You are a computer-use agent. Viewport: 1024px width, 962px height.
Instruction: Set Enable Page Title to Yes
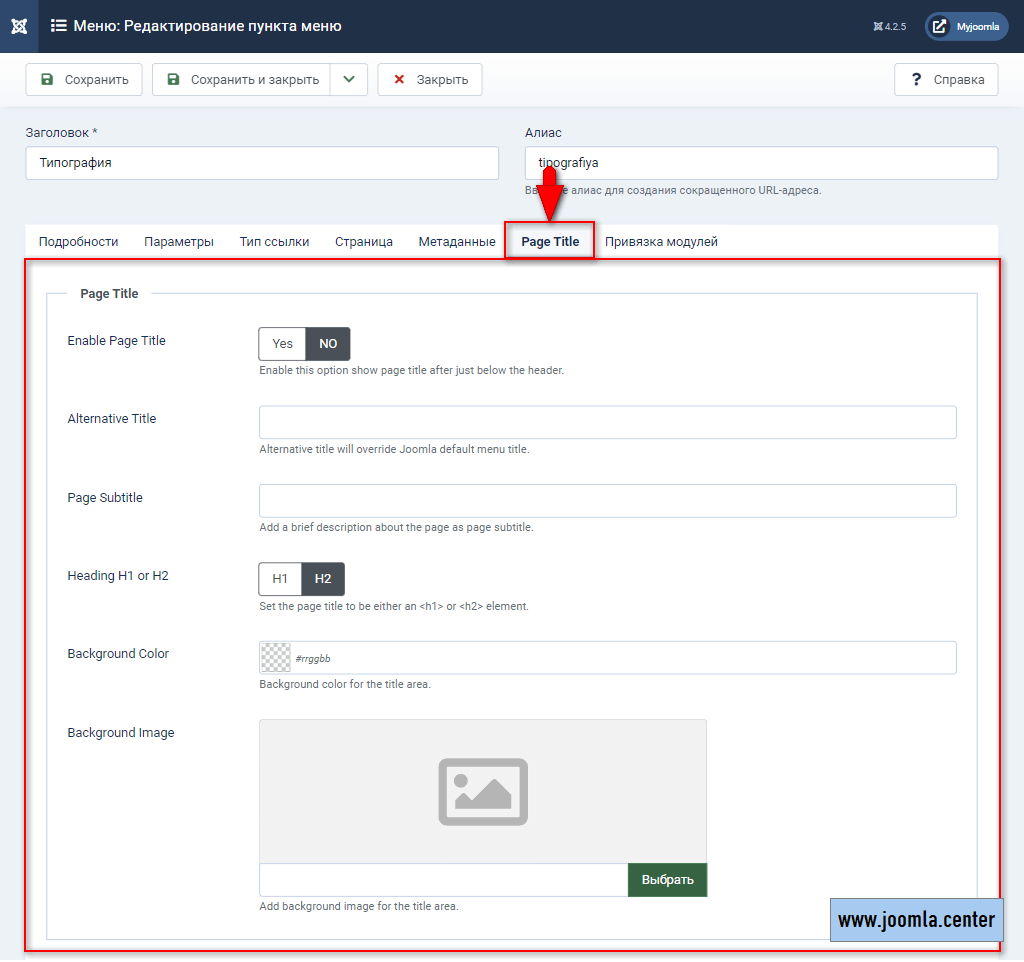coord(282,344)
